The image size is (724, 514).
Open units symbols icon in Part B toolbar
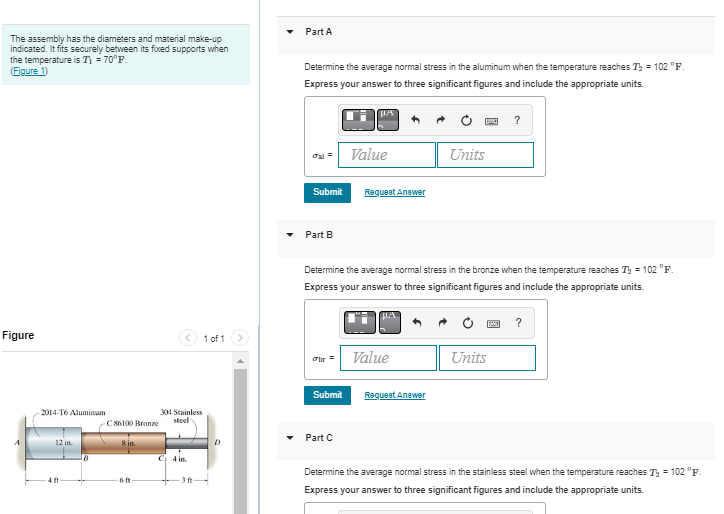click(x=390, y=322)
